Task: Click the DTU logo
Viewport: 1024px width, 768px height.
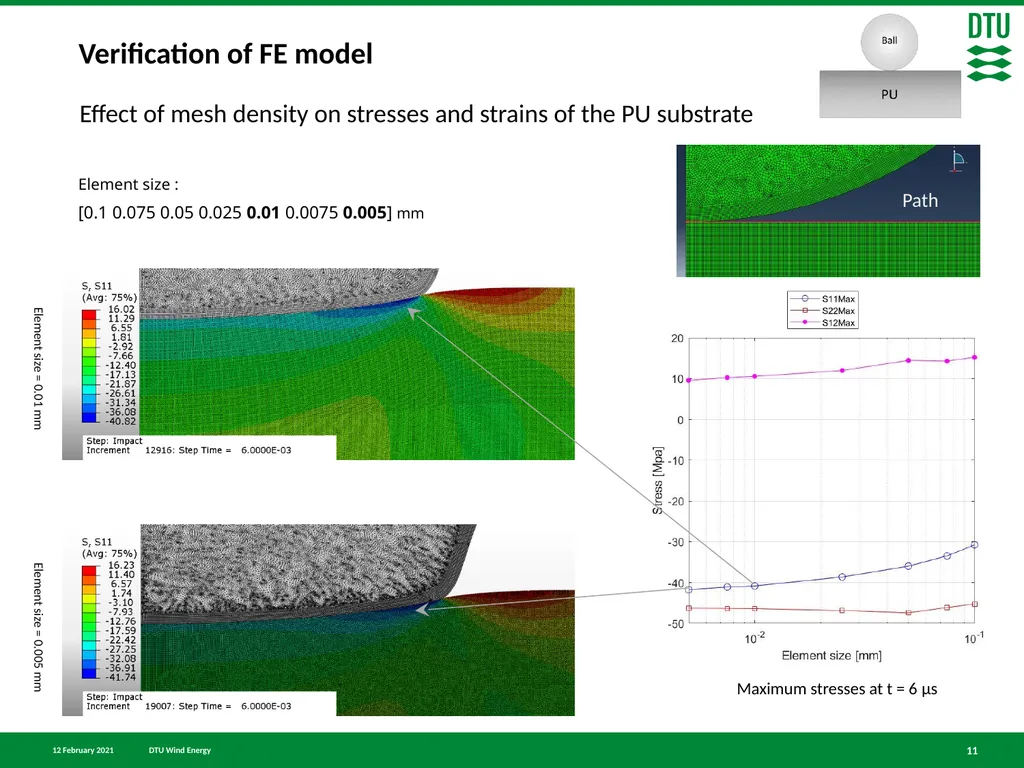Action: click(989, 48)
